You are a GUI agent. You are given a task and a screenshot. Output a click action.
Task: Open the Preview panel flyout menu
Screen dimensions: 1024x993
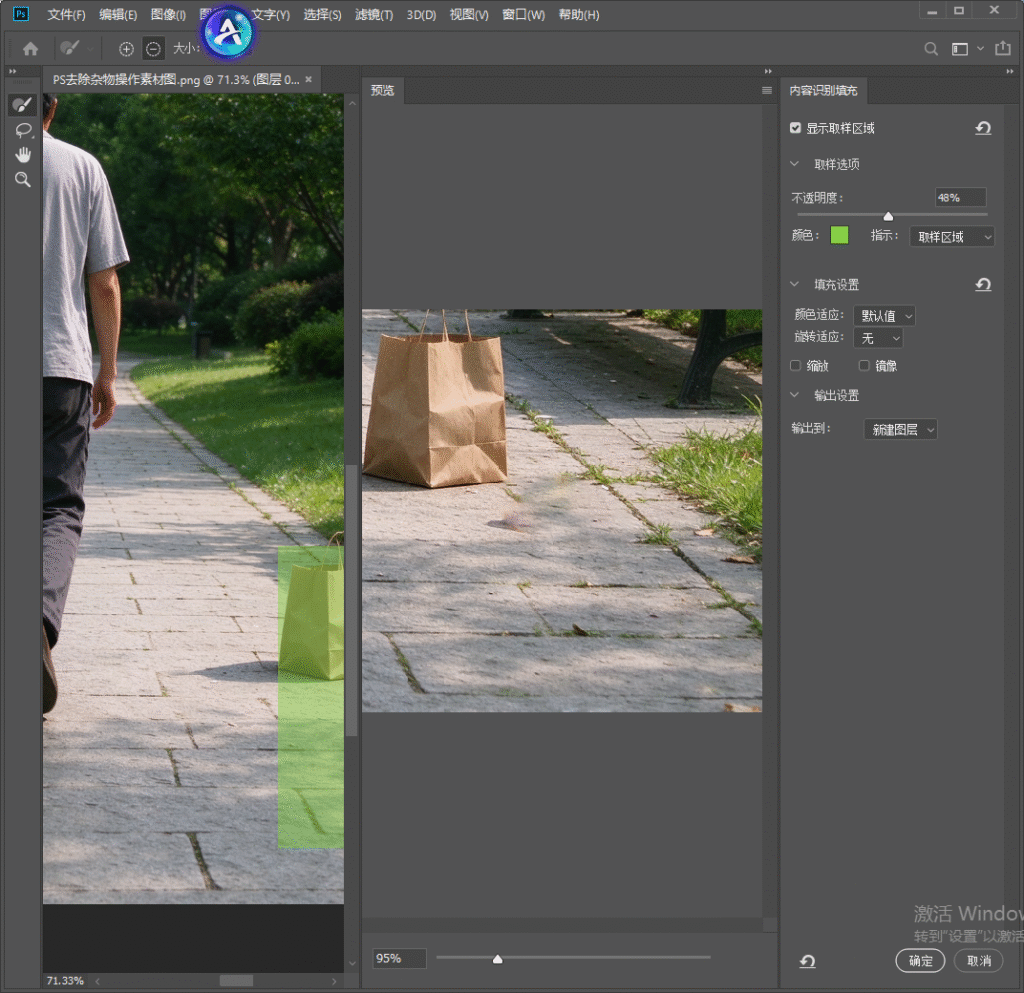[x=767, y=90]
